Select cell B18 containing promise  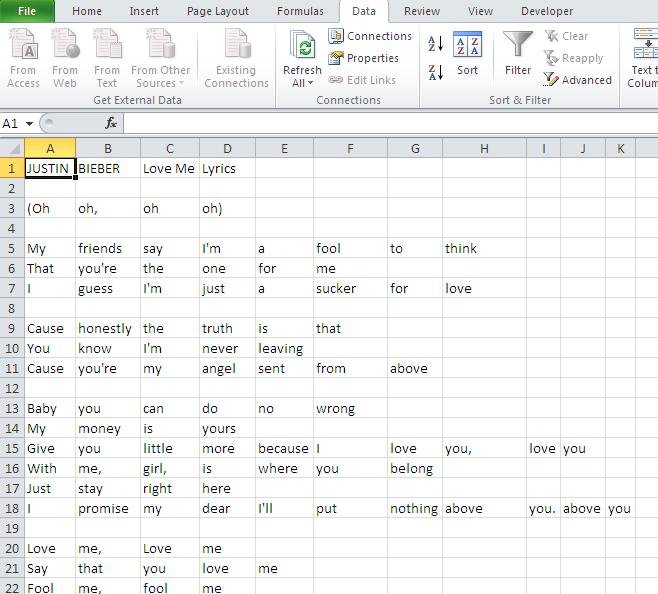108,509
